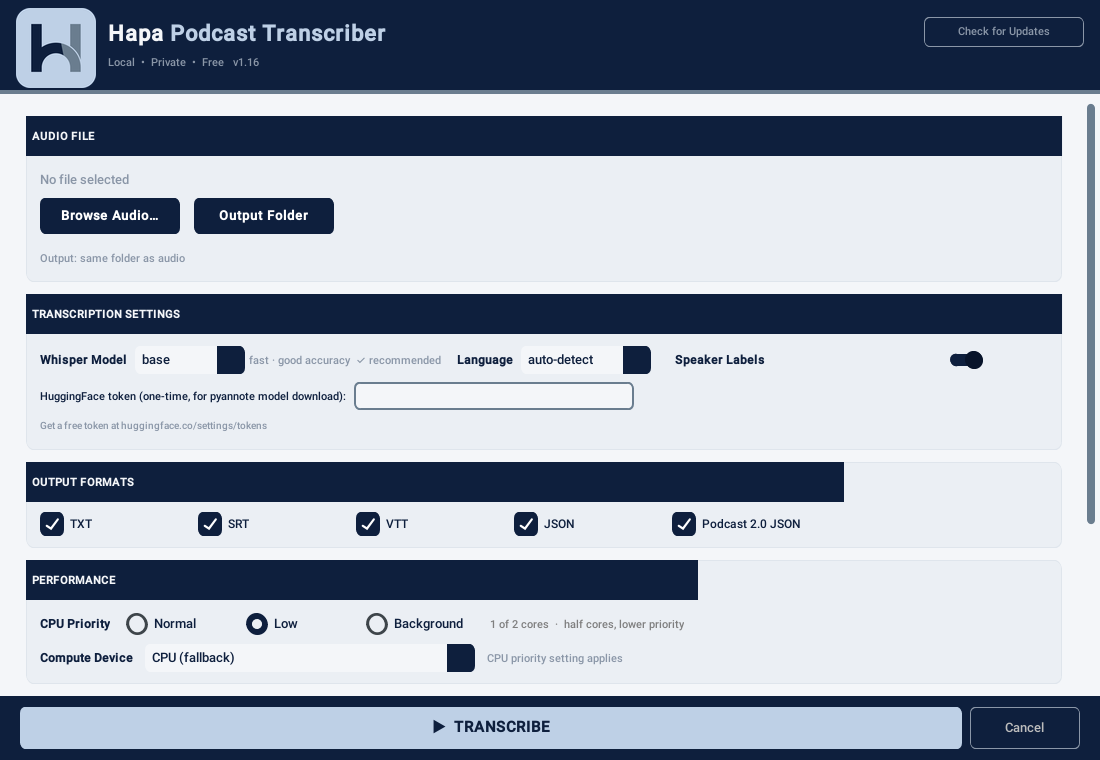The width and height of the screenshot is (1100, 760).
Task: Click 'fast · good accuracy' model hint
Action: tap(300, 360)
